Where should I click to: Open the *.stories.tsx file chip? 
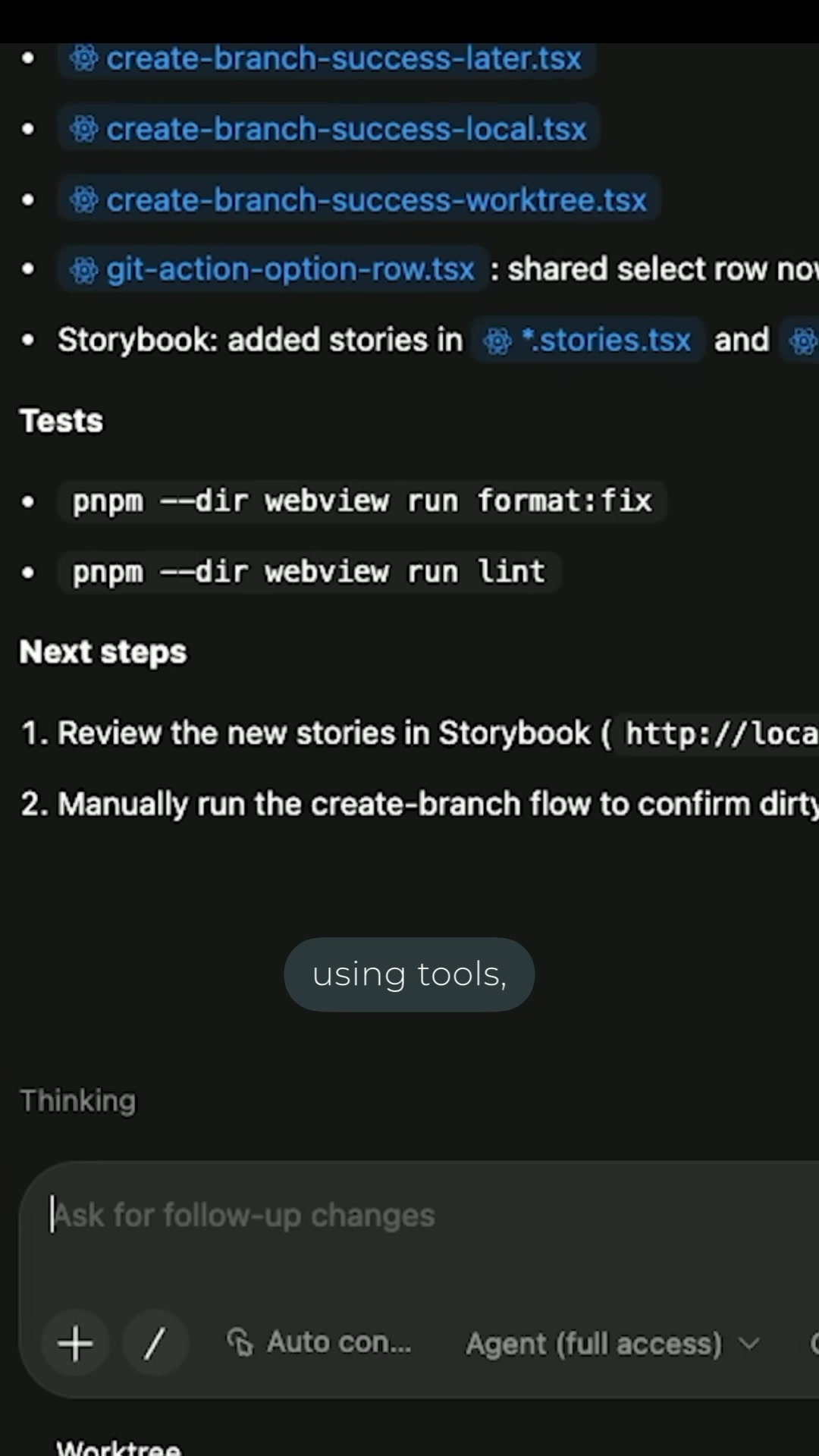click(588, 340)
